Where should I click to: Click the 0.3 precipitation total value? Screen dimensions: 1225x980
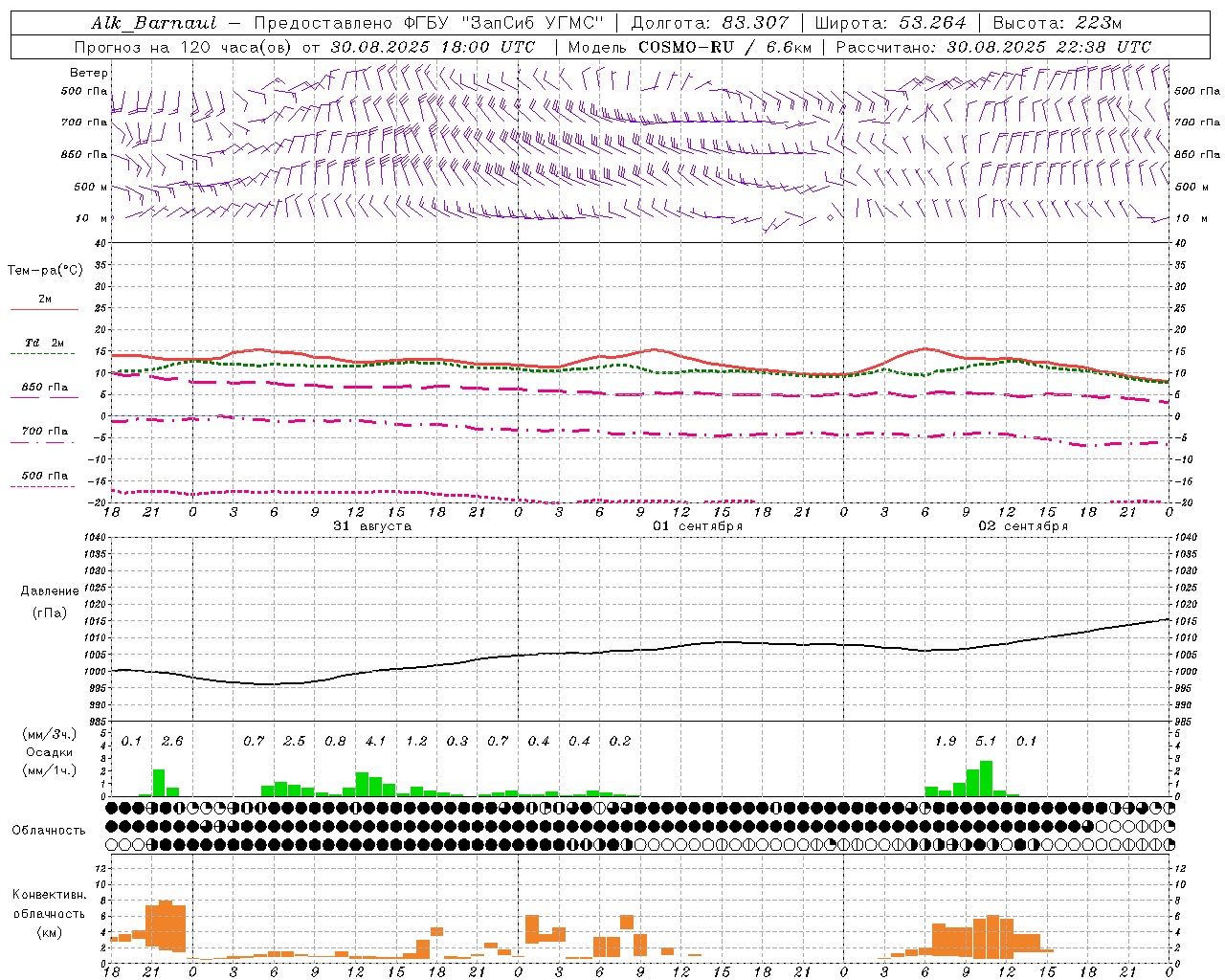457,741
